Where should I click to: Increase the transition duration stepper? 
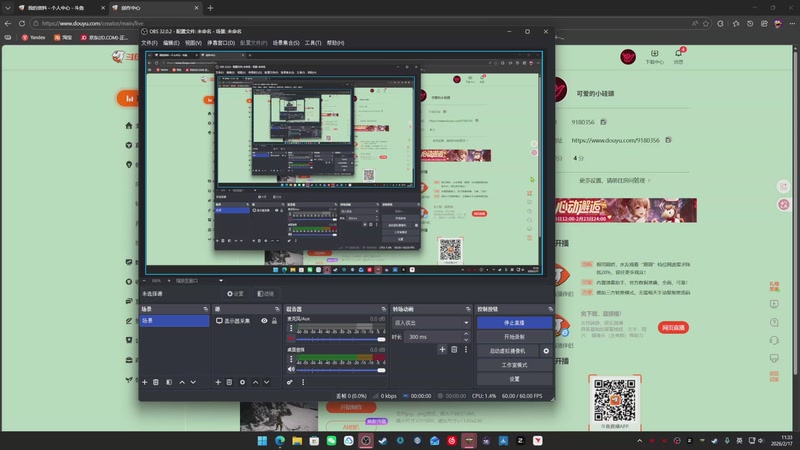466,334
